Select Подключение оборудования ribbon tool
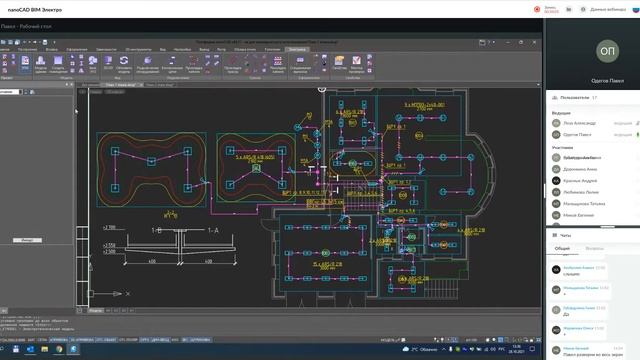The width and height of the screenshot is (640, 360). 147,64
